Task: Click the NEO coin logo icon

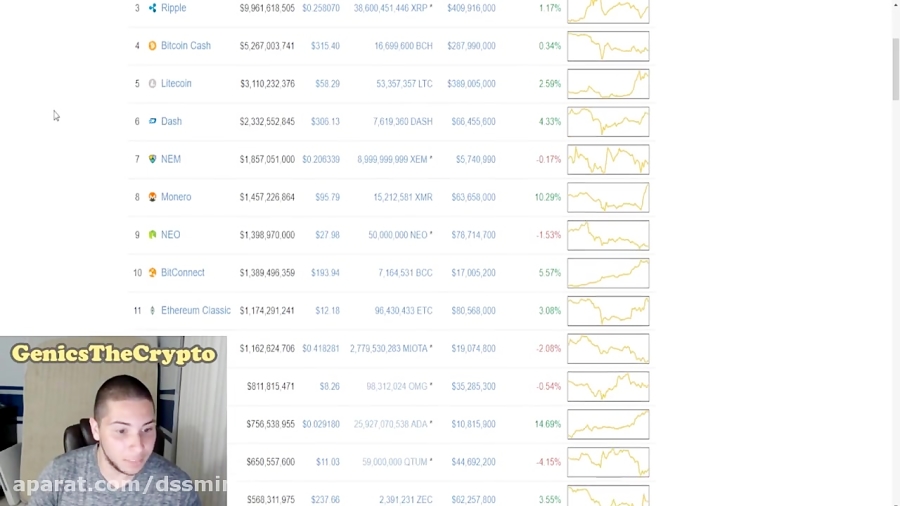Action: [x=152, y=235]
